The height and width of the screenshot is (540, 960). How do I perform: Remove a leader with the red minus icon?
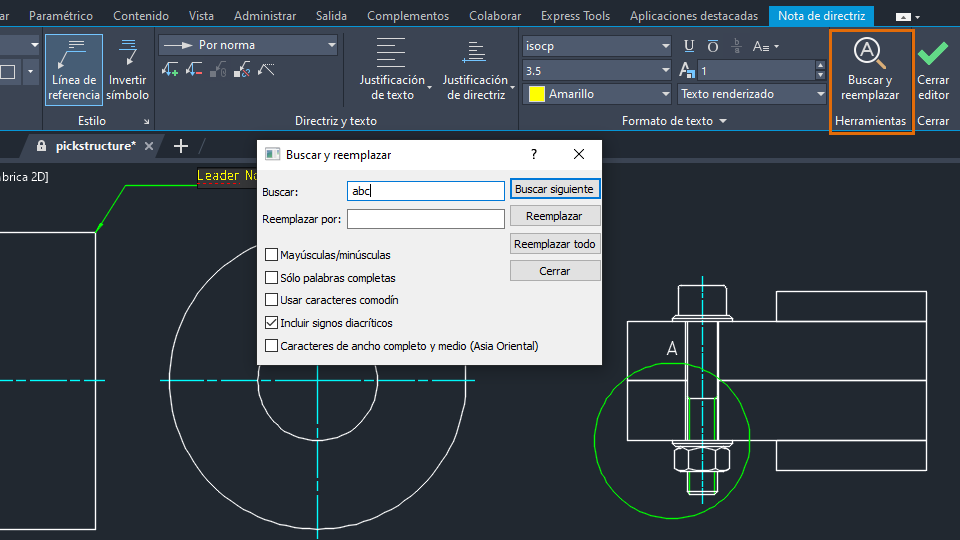click(x=194, y=70)
